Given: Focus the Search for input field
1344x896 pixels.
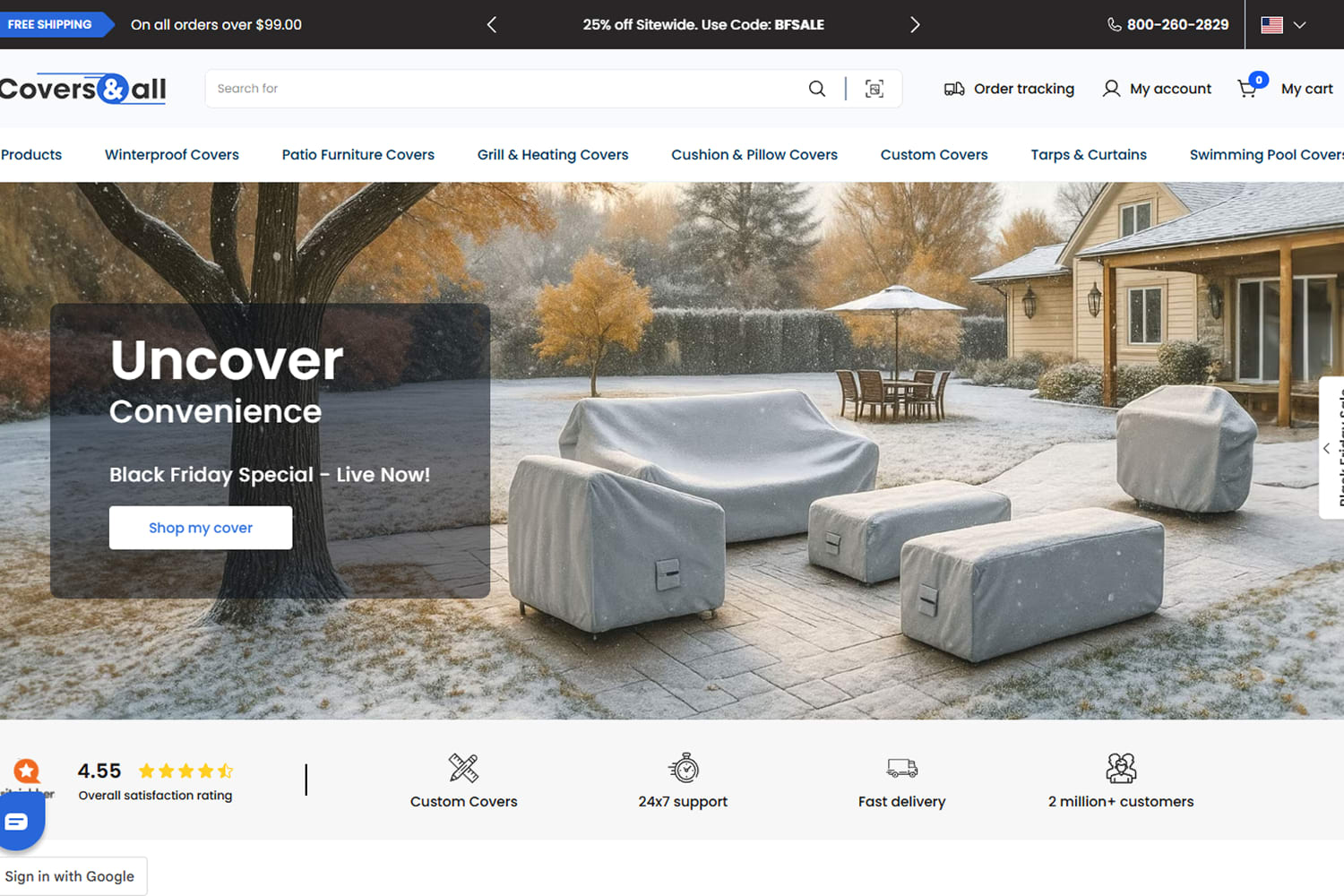Looking at the screenshot, I should coord(502,89).
